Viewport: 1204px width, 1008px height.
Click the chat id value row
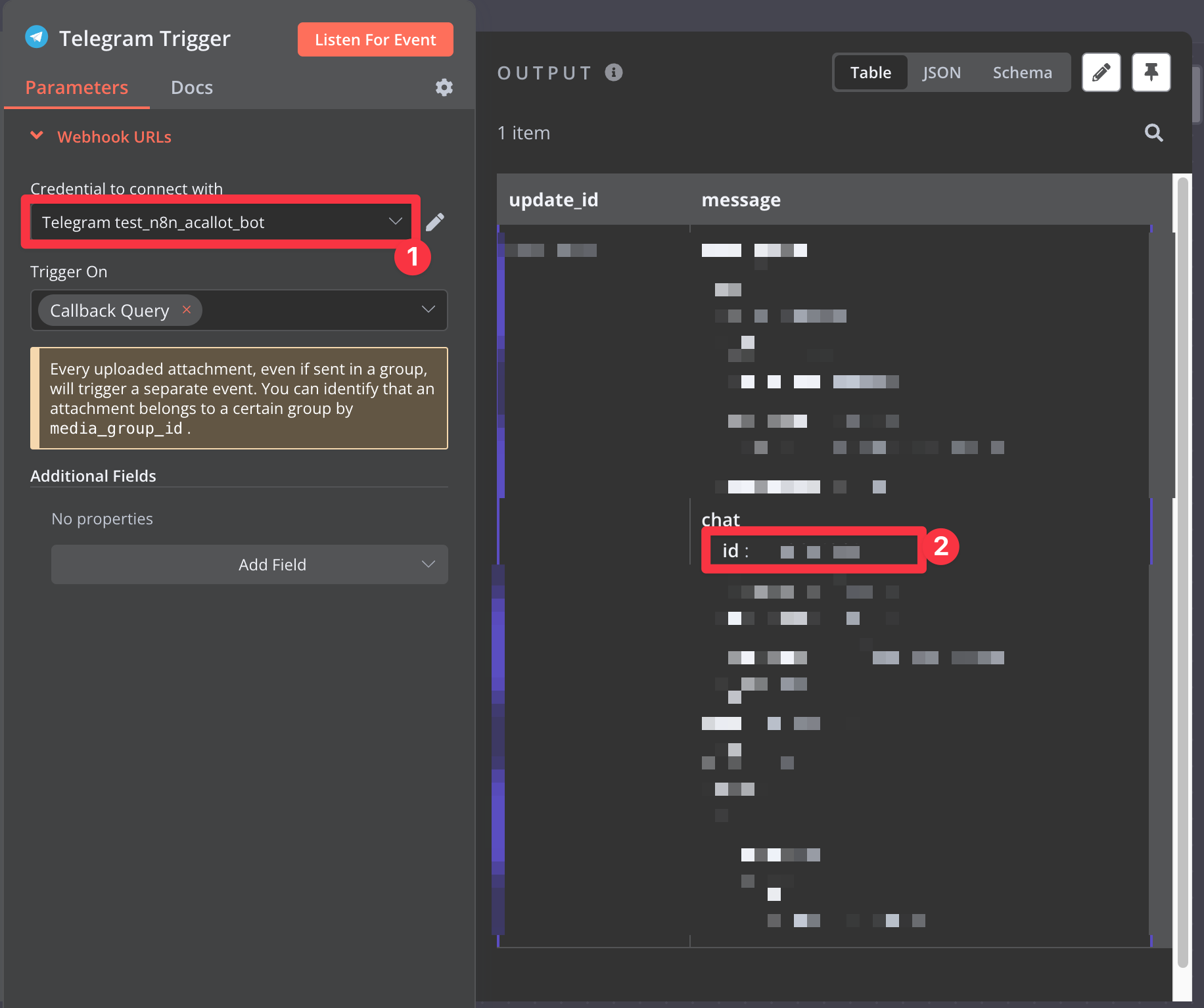point(812,551)
